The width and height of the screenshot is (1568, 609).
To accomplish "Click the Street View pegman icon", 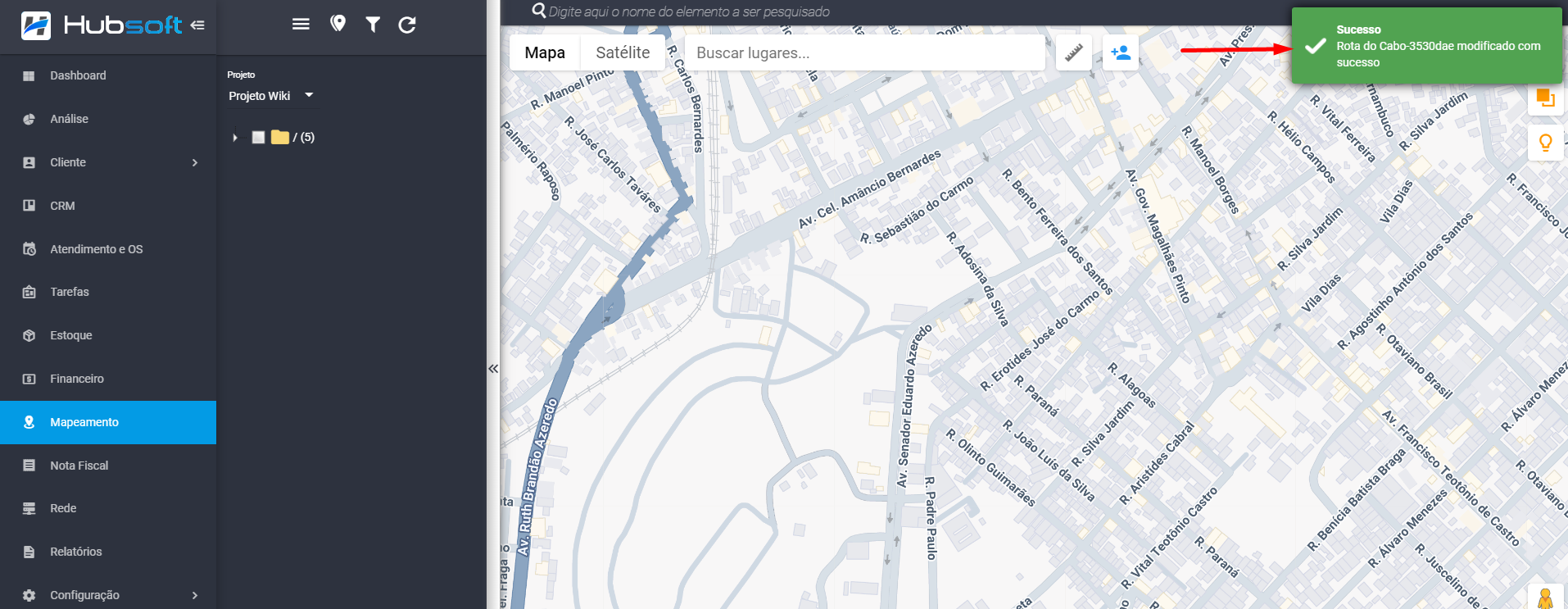I will [x=1546, y=598].
